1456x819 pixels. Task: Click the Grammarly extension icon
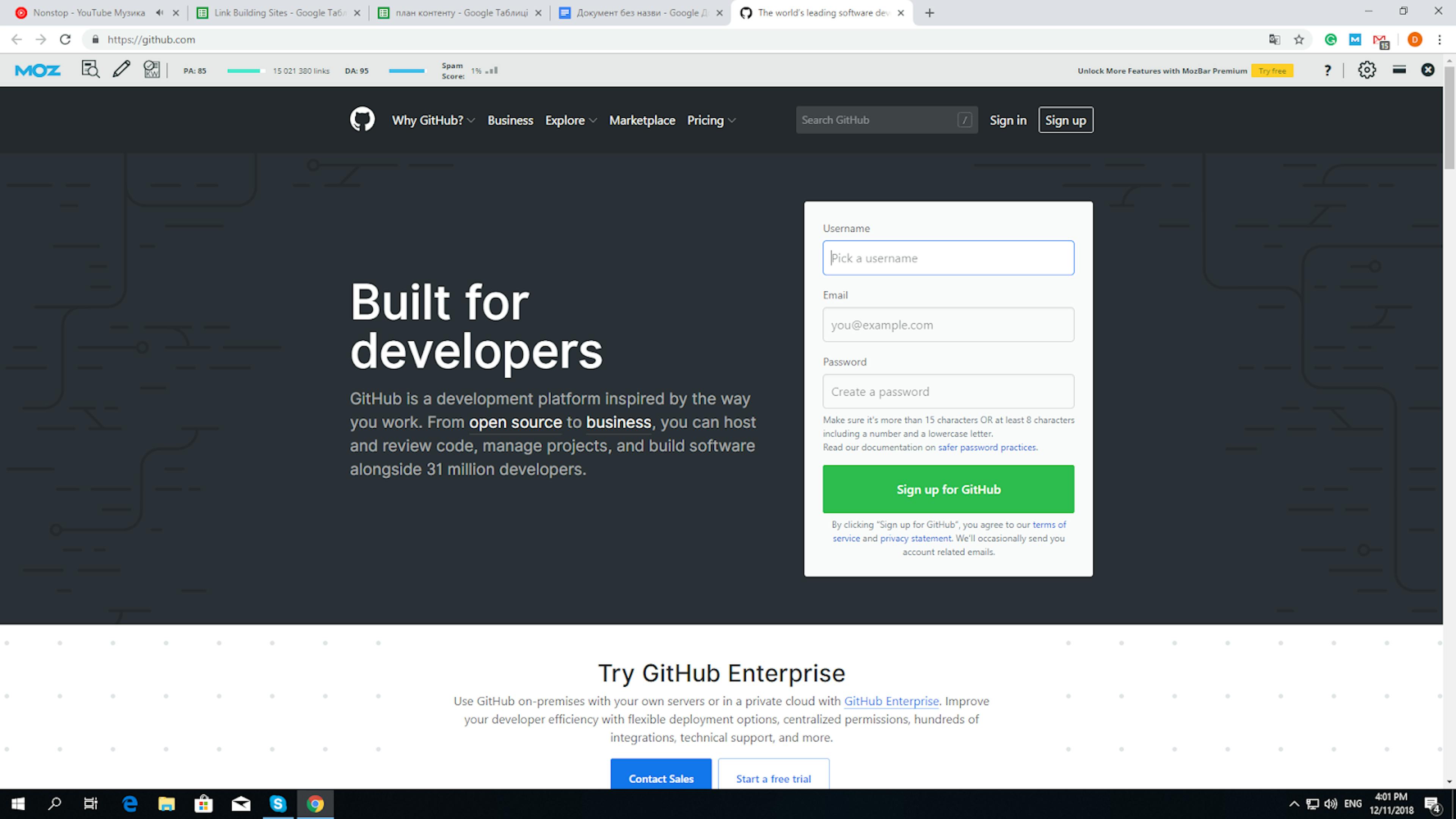1330,39
